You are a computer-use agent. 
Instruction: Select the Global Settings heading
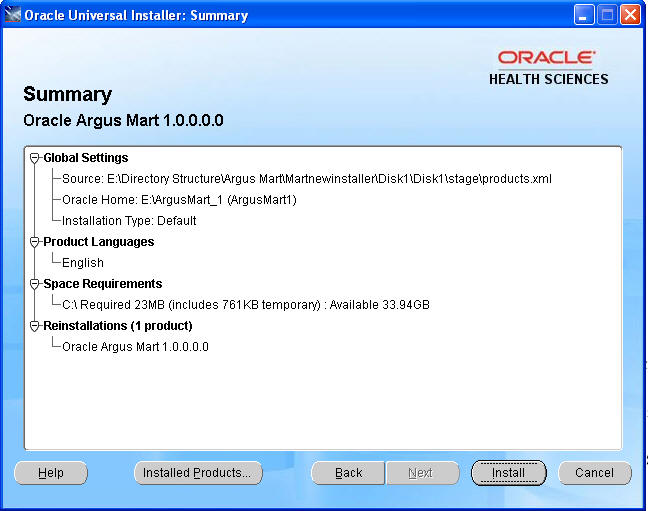[86, 158]
